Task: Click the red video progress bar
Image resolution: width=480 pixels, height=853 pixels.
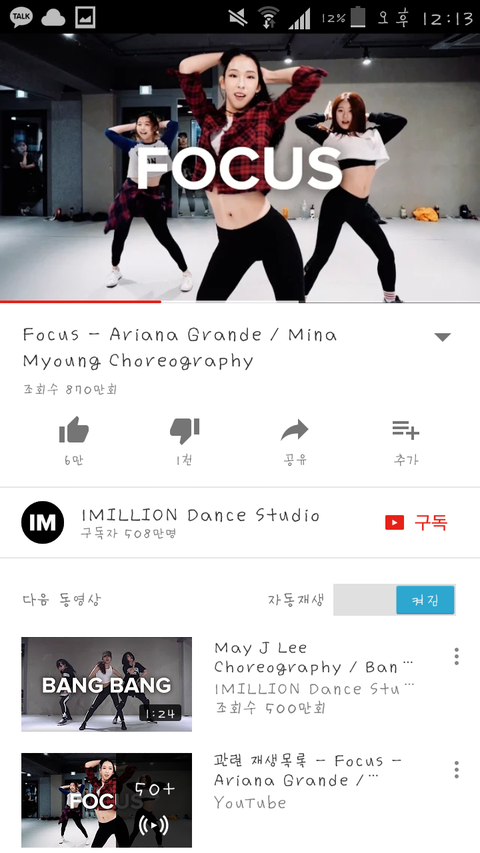Action: point(81,301)
